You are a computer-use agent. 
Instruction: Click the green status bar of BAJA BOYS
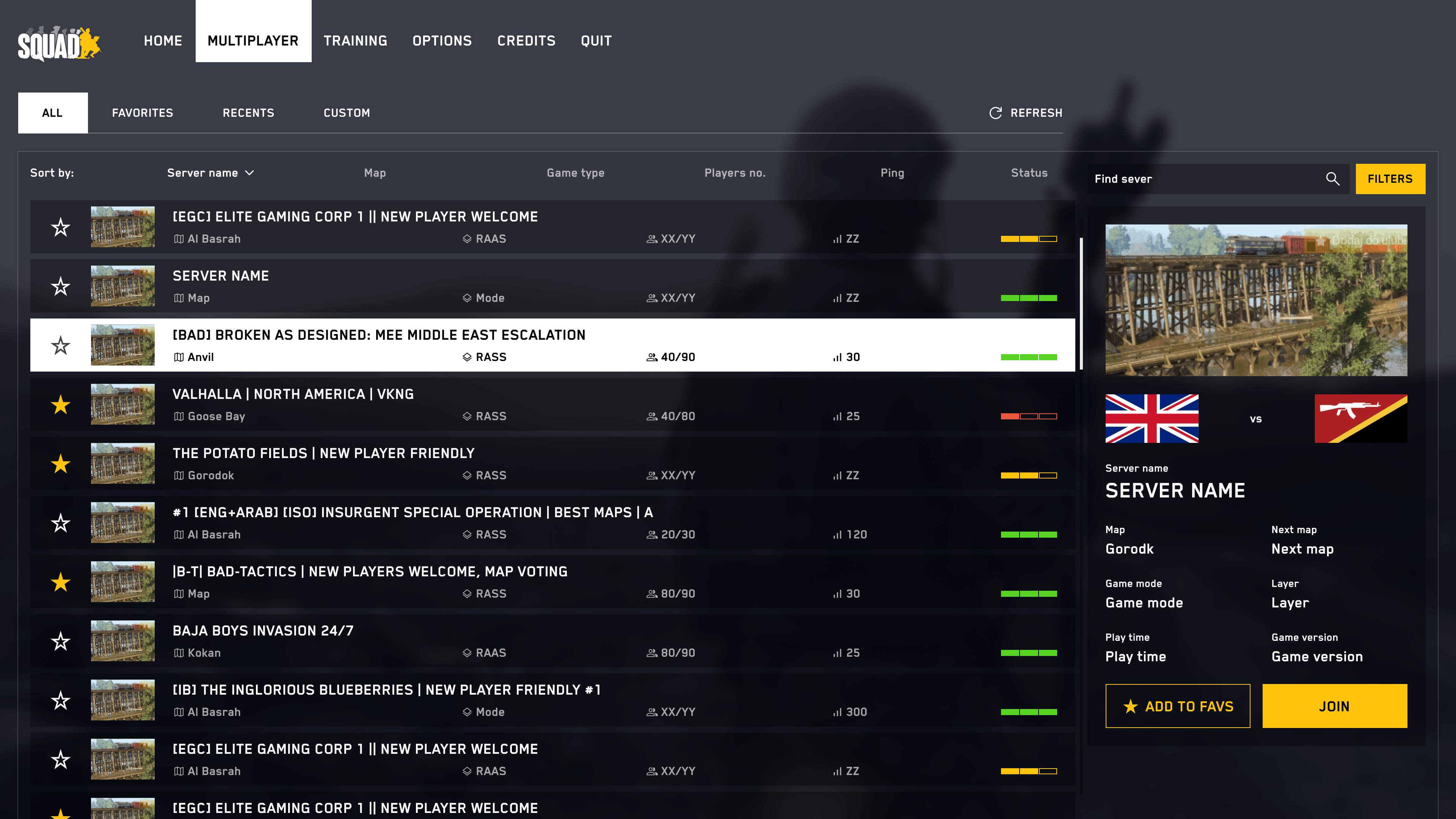pyautogui.click(x=1029, y=653)
